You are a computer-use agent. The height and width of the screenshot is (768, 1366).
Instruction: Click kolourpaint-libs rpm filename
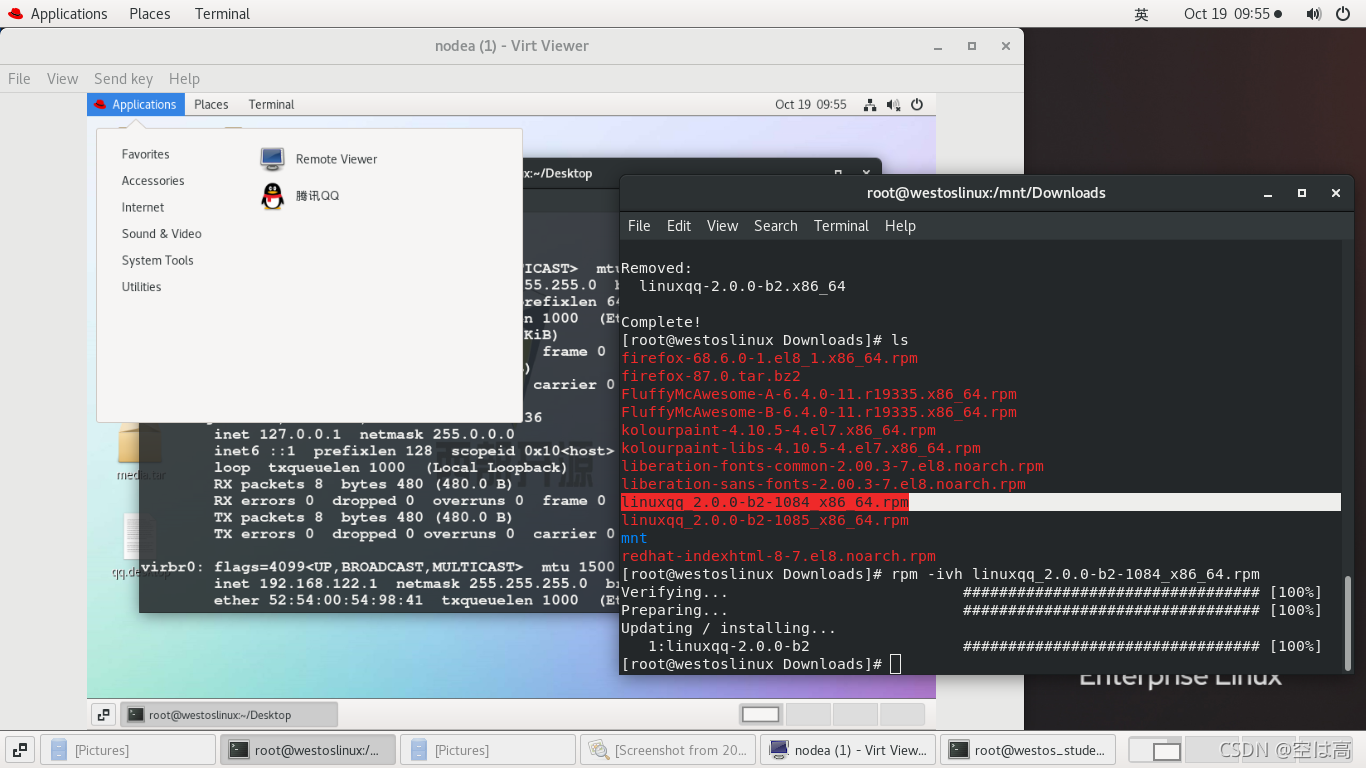point(801,448)
